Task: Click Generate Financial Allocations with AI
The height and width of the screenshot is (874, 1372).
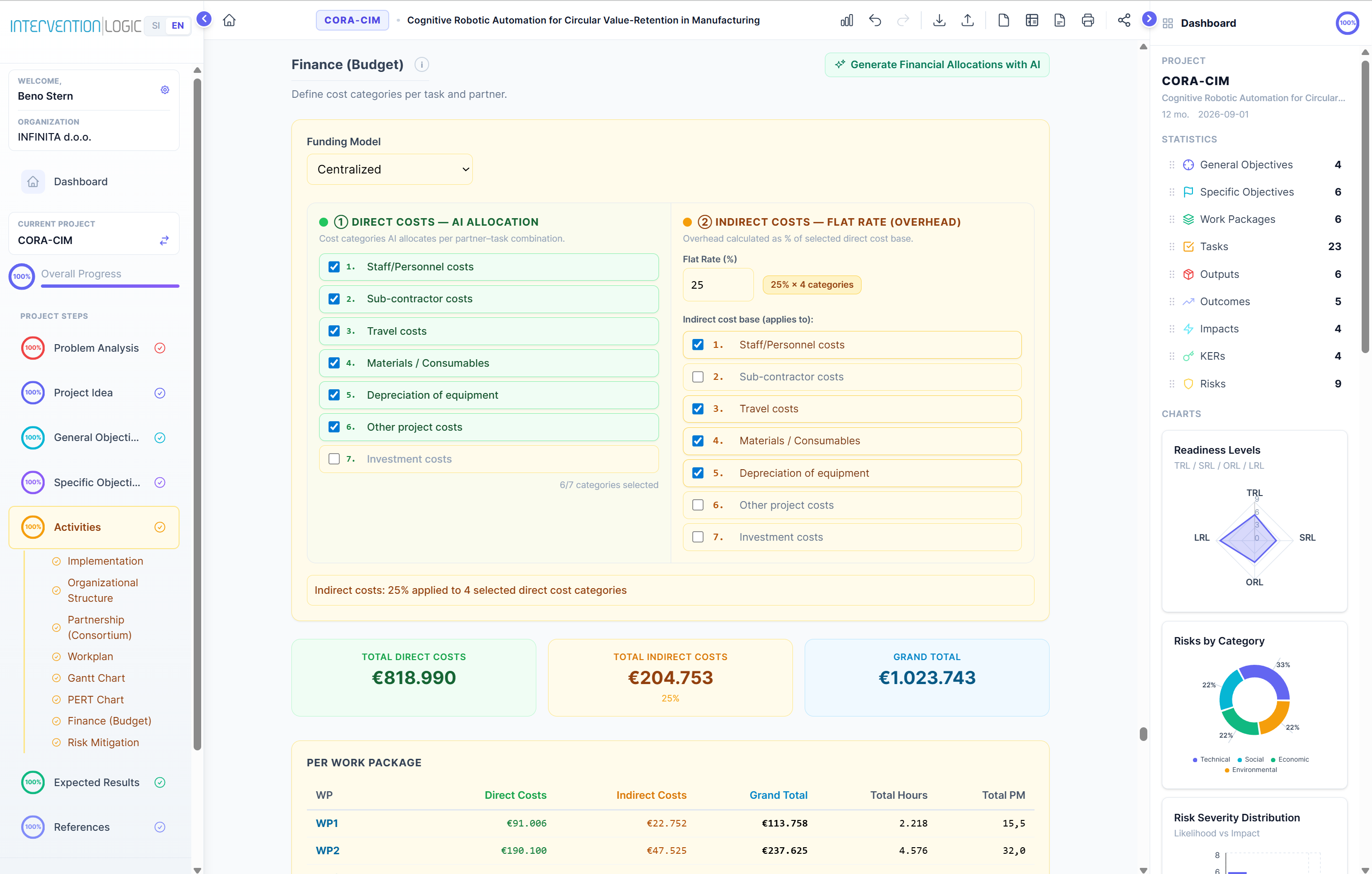Action: click(x=937, y=64)
